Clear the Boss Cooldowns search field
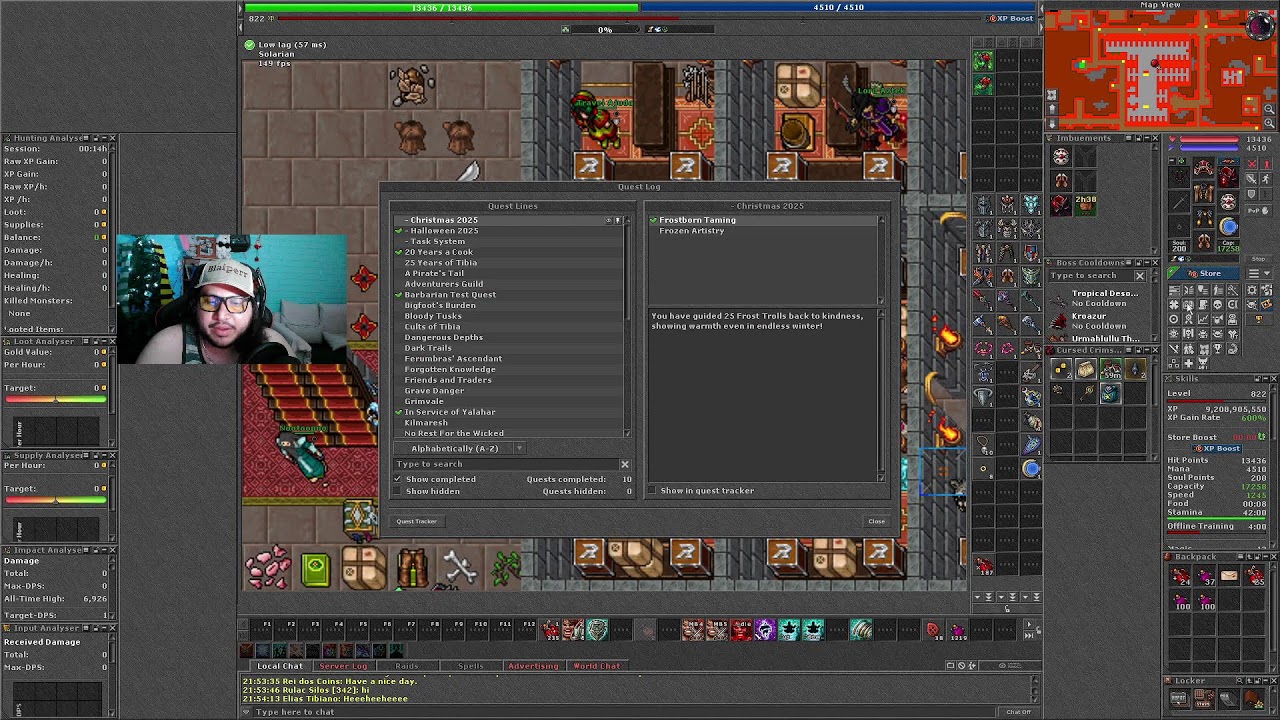This screenshot has width=1280, height=720. [1140, 276]
